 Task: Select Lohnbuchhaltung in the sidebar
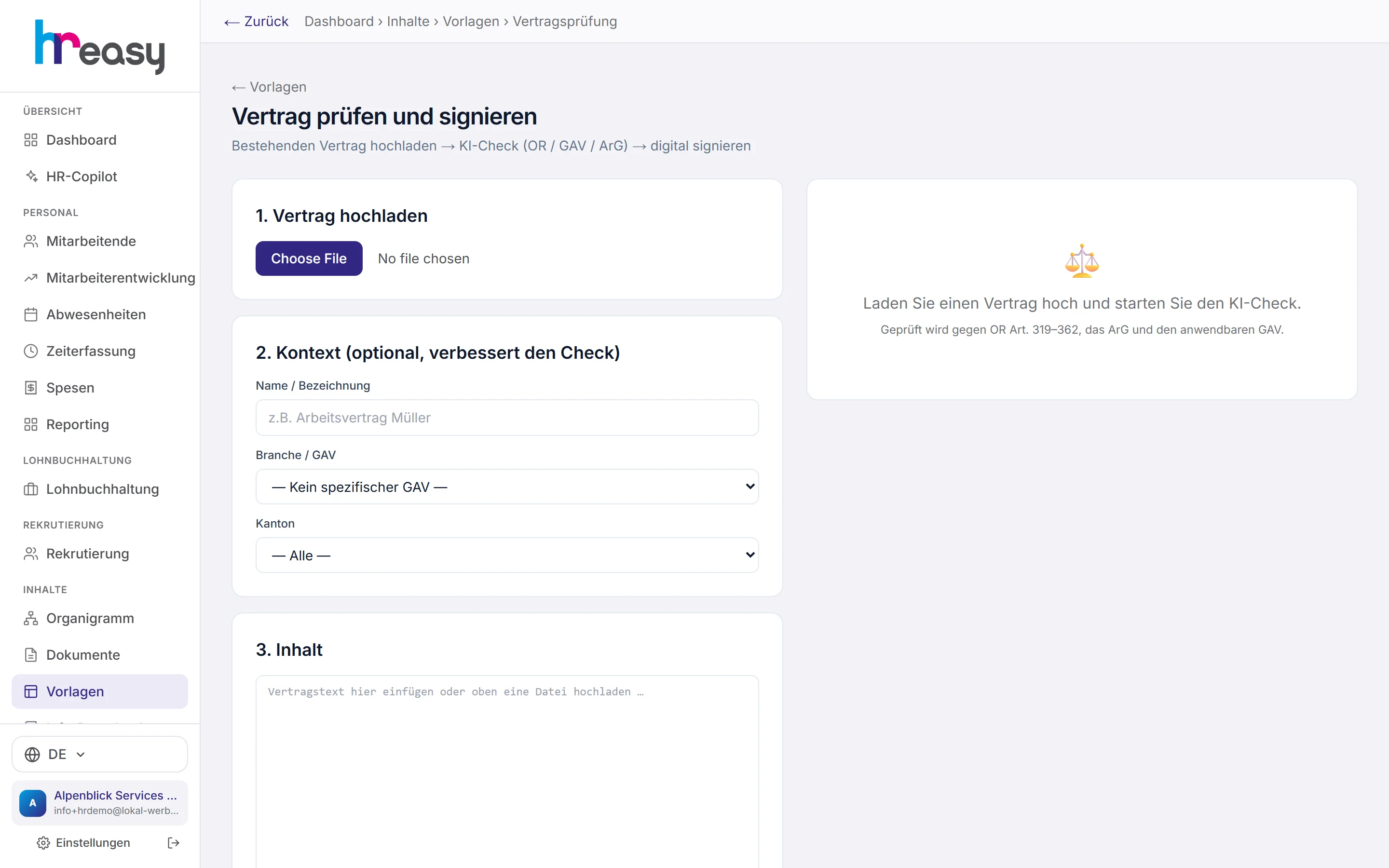(x=100, y=489)
